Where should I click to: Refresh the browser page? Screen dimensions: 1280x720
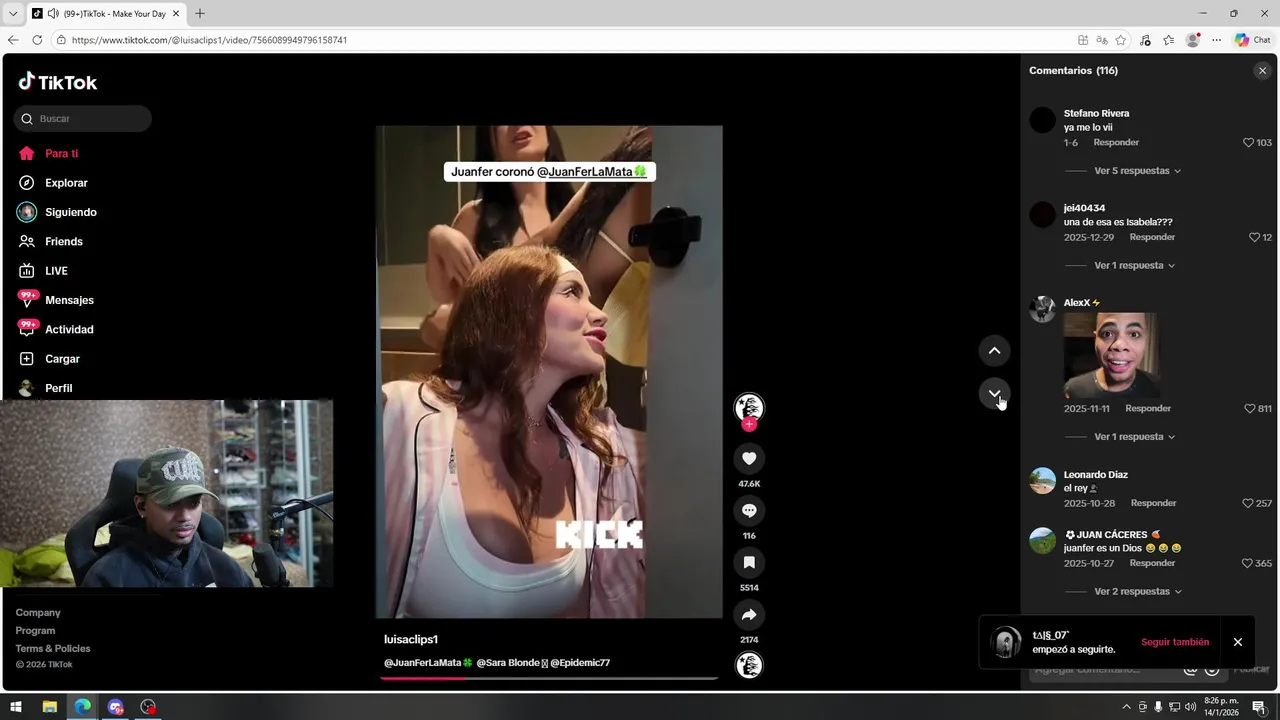[x=37, y=40]
